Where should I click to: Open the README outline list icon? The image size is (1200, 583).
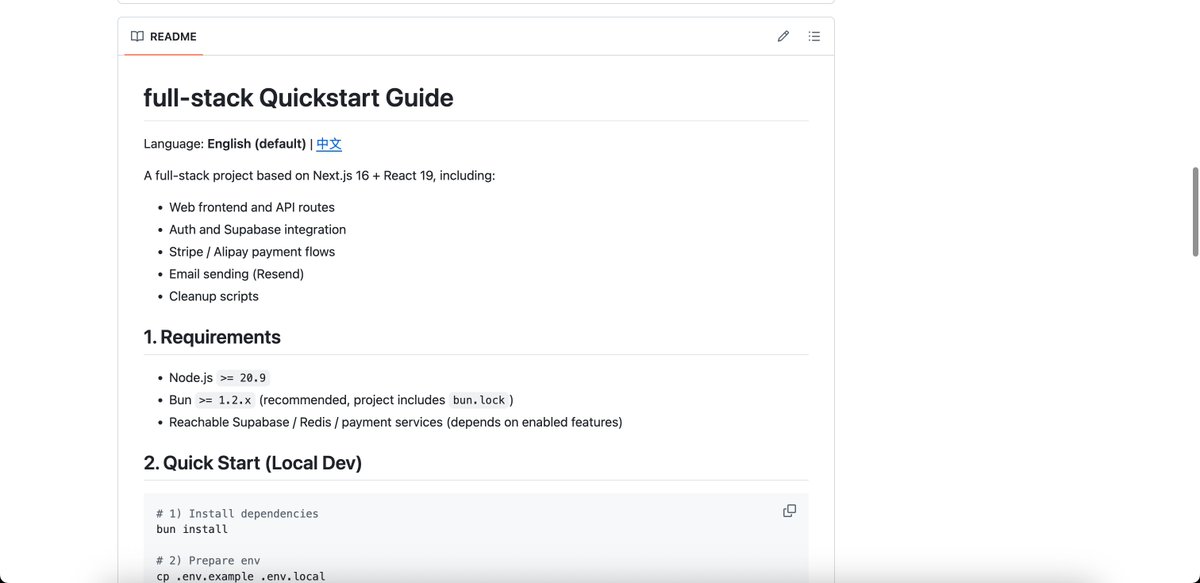click(x=814, y=36)
